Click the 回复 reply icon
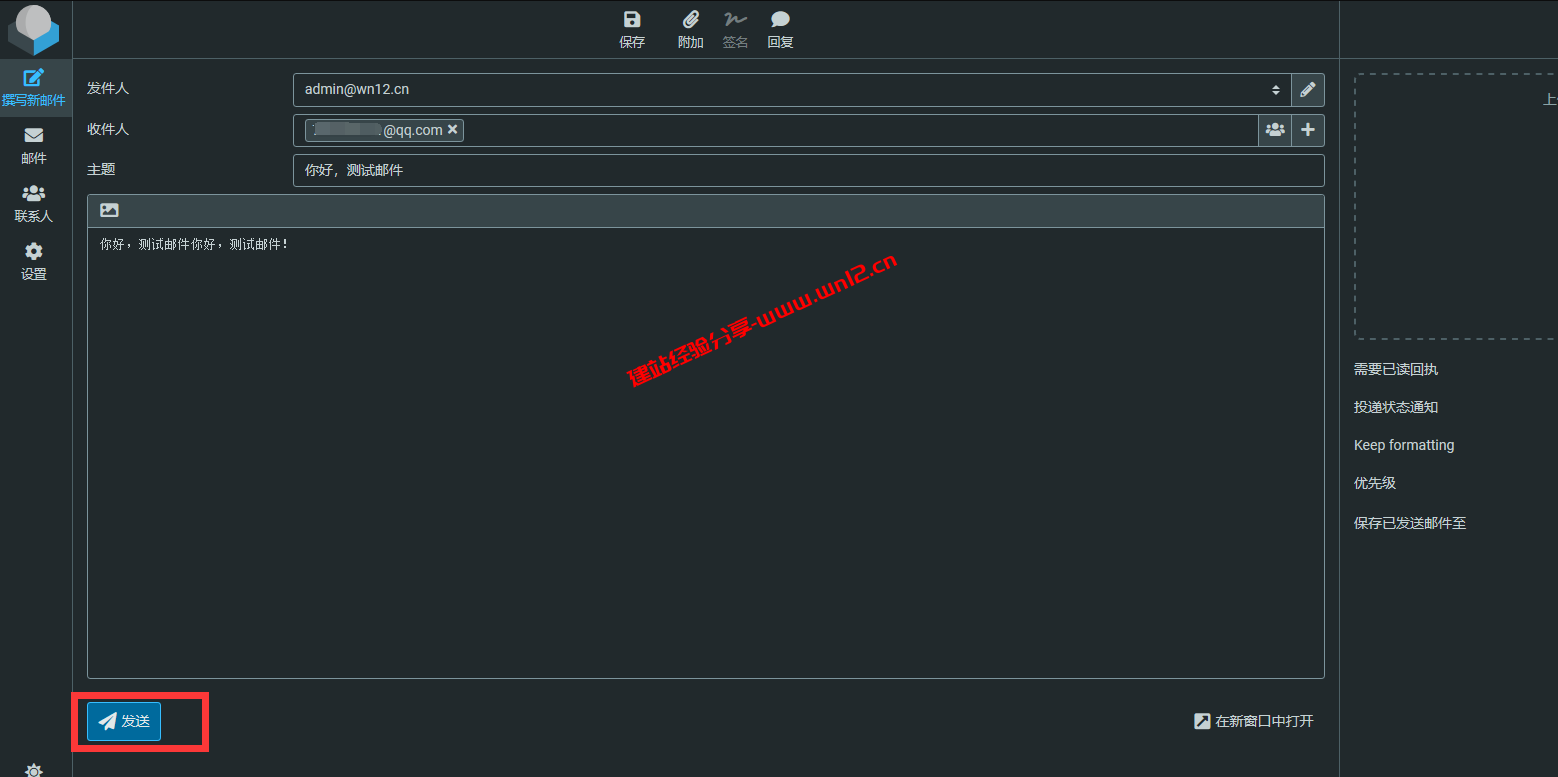This screenshot has height=777, width=1558. 779,28
